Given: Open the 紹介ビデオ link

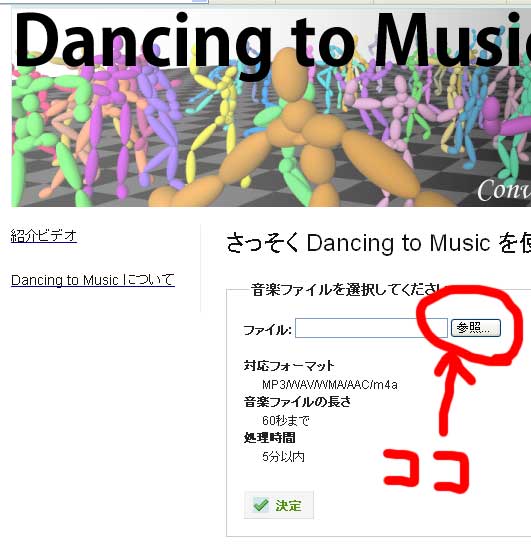Looking at the screenshot, I should (x=44, y=236).
